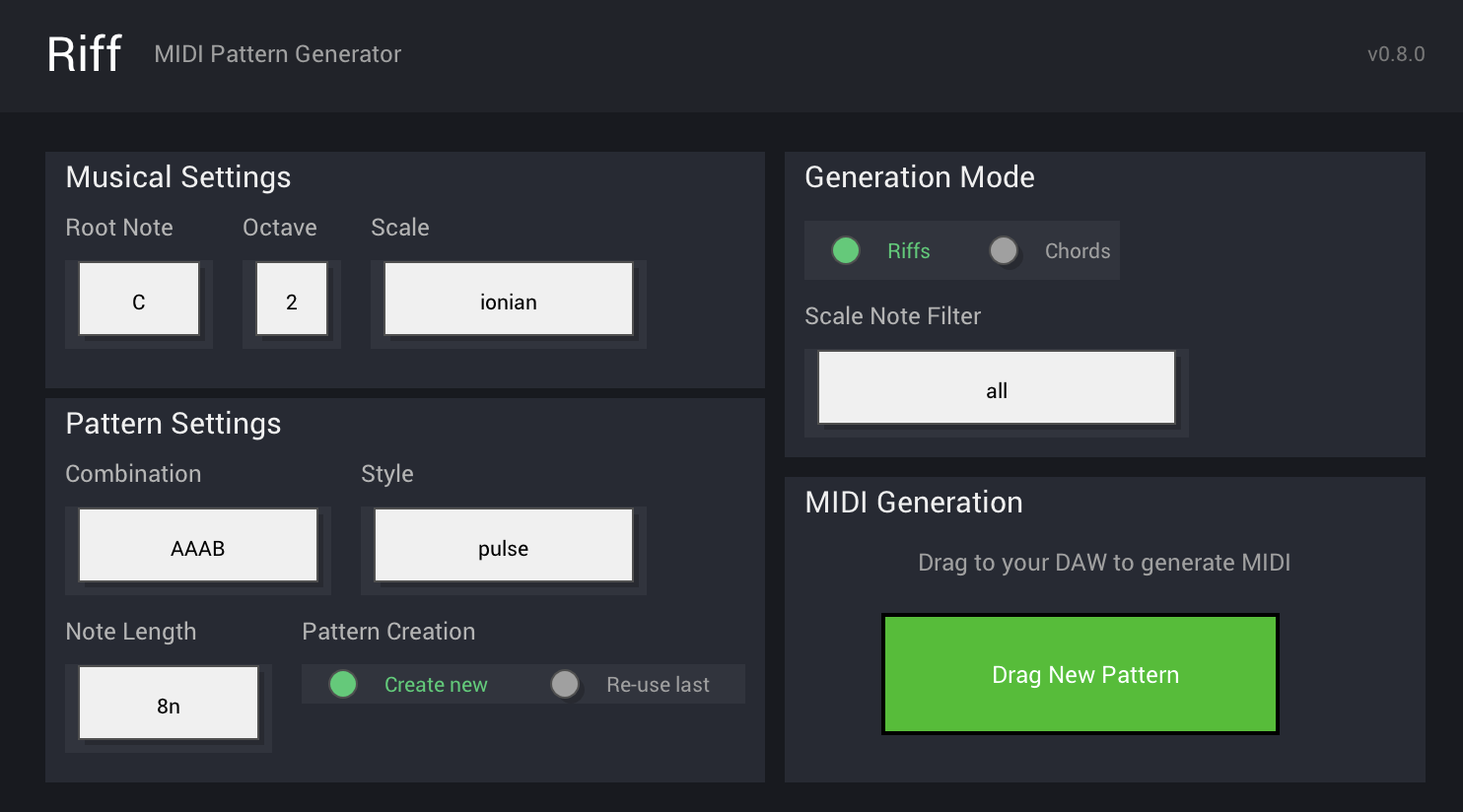This screenshot has width=1463, height=812.
Task: Open the Root Note selector showing C
Action: click(x=139, y=300)
